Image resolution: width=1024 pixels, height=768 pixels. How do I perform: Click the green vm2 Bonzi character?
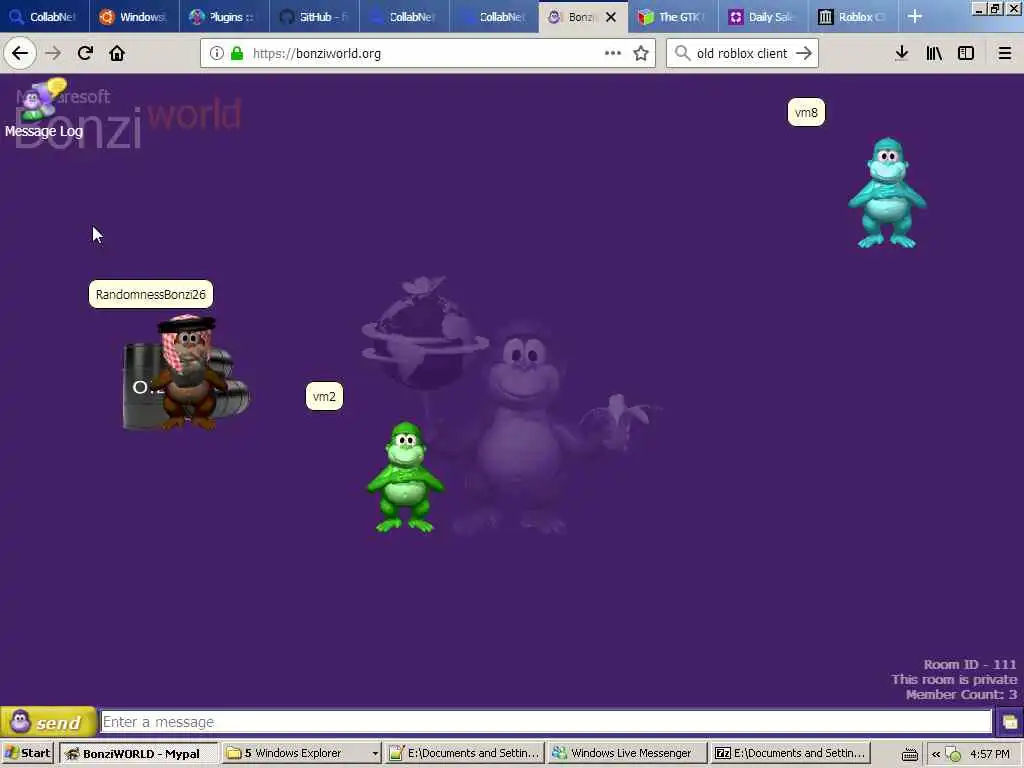(405, 477)
